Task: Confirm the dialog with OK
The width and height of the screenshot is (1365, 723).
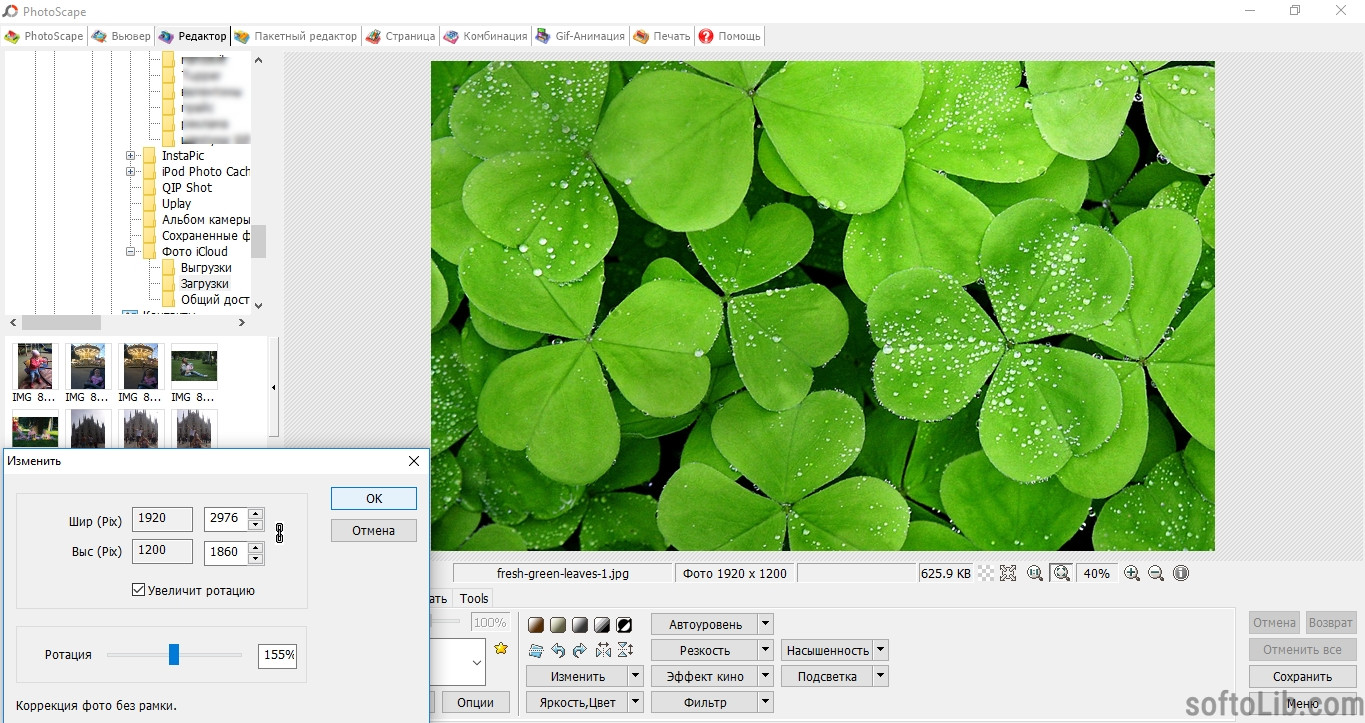Action: tap(374, 498)
